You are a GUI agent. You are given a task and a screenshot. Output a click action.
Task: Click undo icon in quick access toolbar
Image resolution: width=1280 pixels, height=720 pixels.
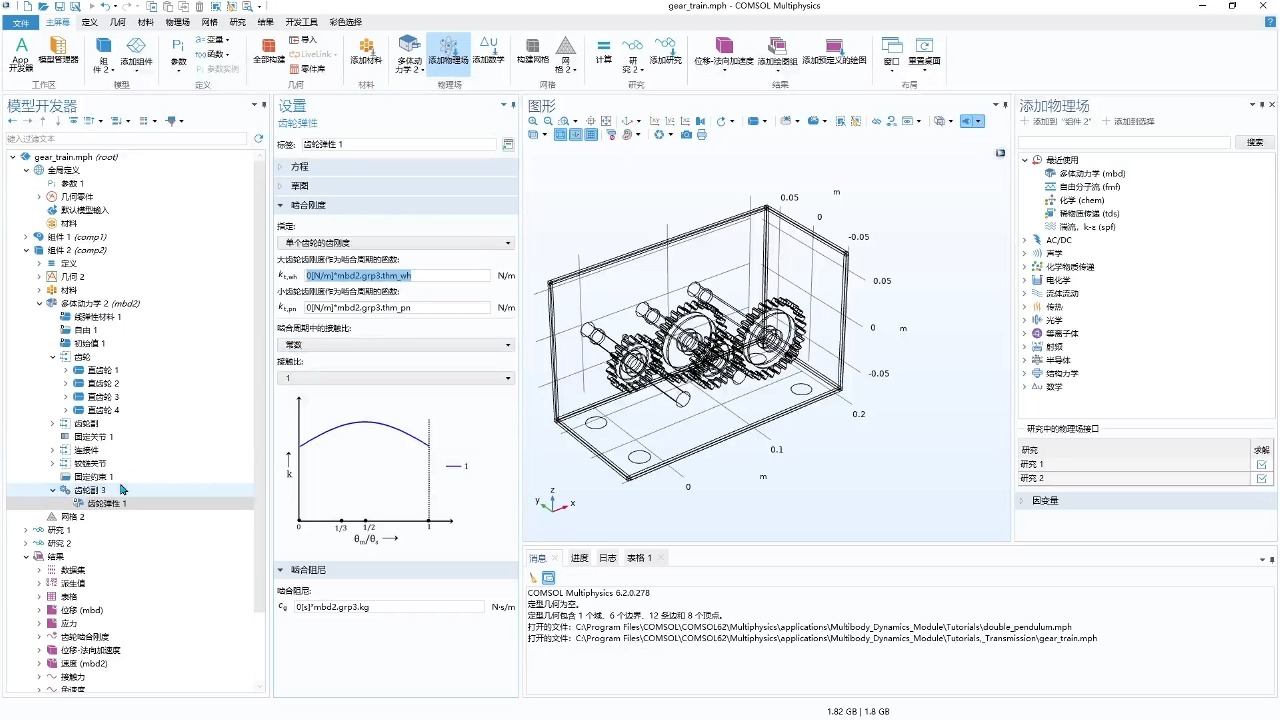[x=103, y=6]
